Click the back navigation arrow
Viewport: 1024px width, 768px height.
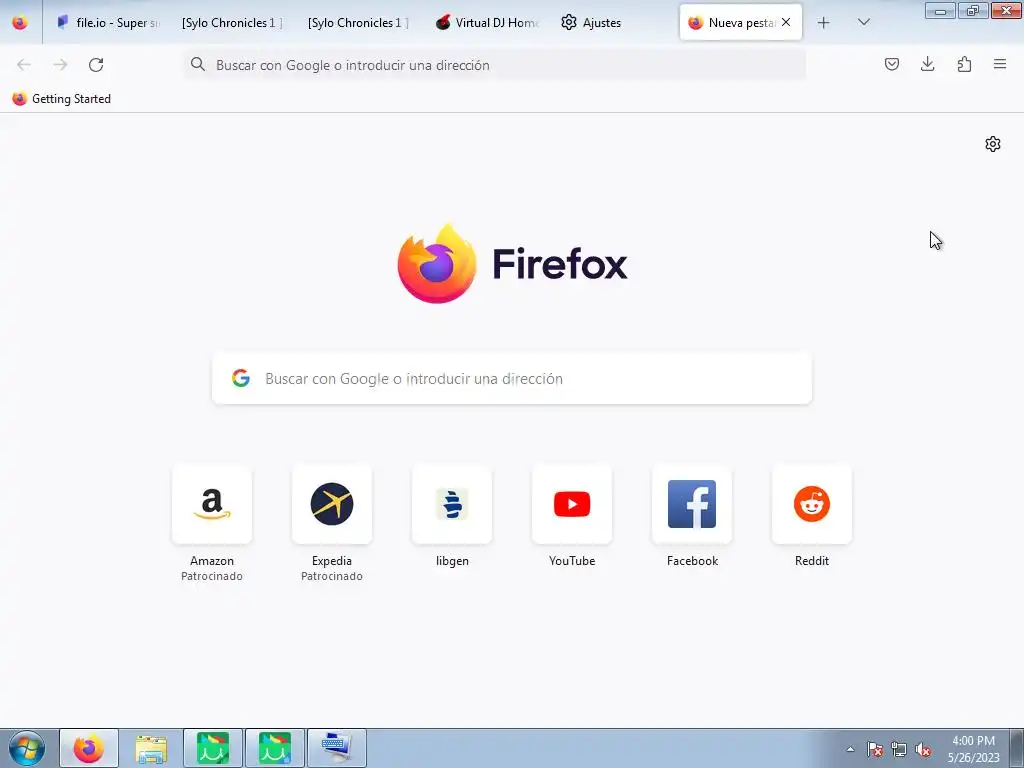[x=24, y=65]
